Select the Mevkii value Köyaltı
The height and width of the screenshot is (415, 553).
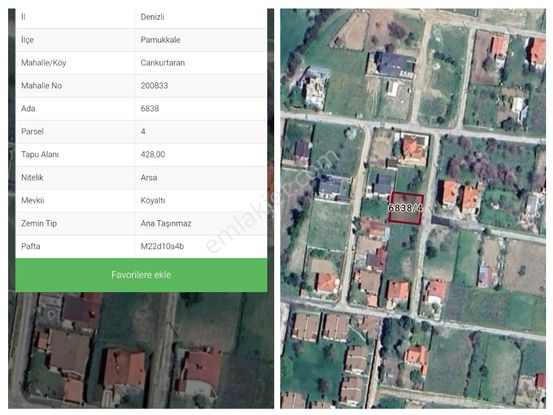point(152,200)
